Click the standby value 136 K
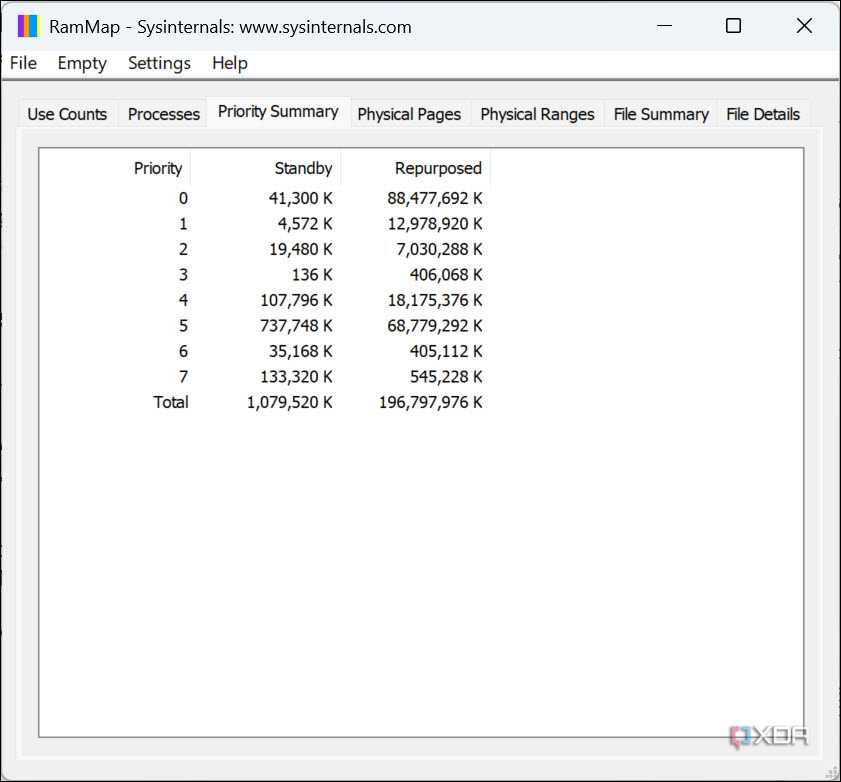The image size is (841, 782). (x=312, y=275)
